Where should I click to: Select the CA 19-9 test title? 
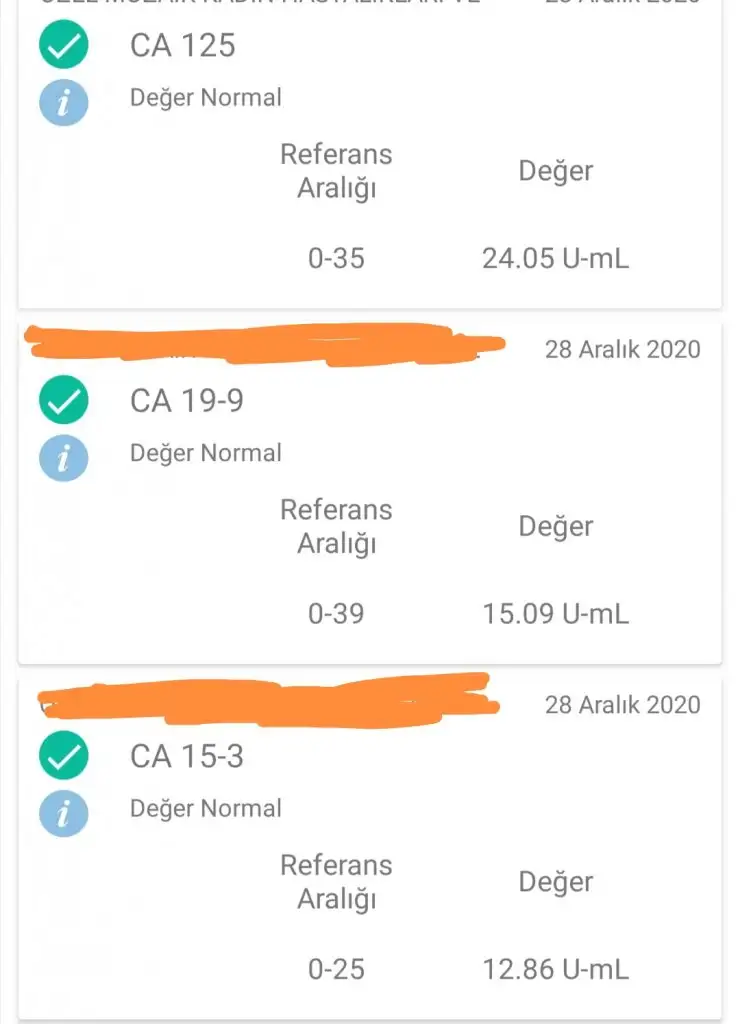[187, 401]
